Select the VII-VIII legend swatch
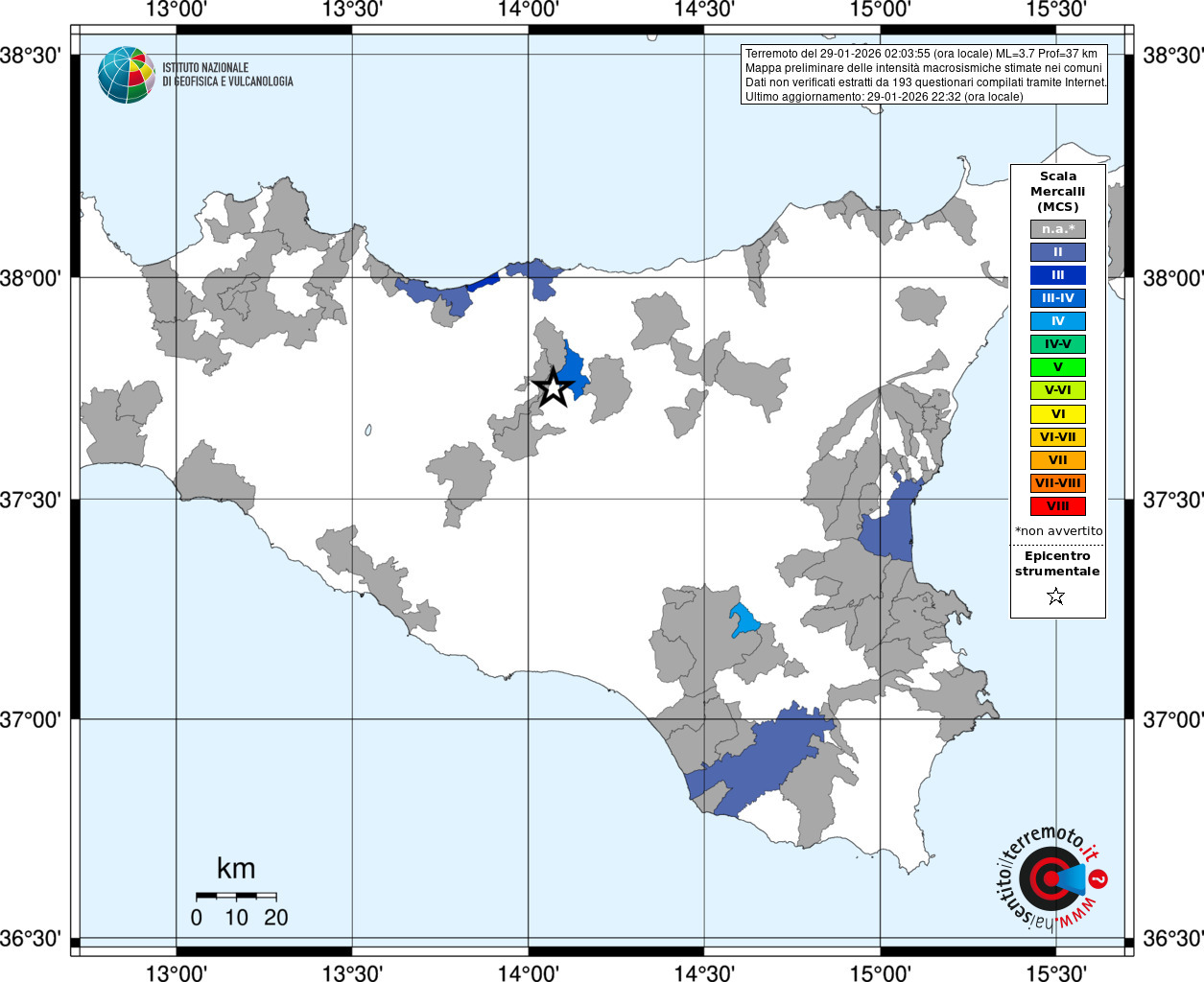The width and height of the screenshot is (1204, 982). point(1058,483)
